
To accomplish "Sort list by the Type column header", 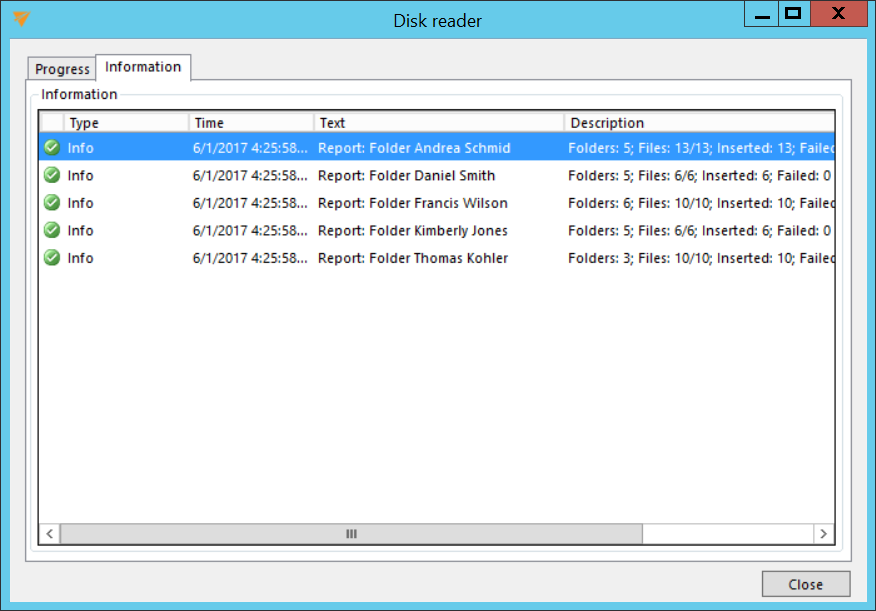I will tap(126, 123).
